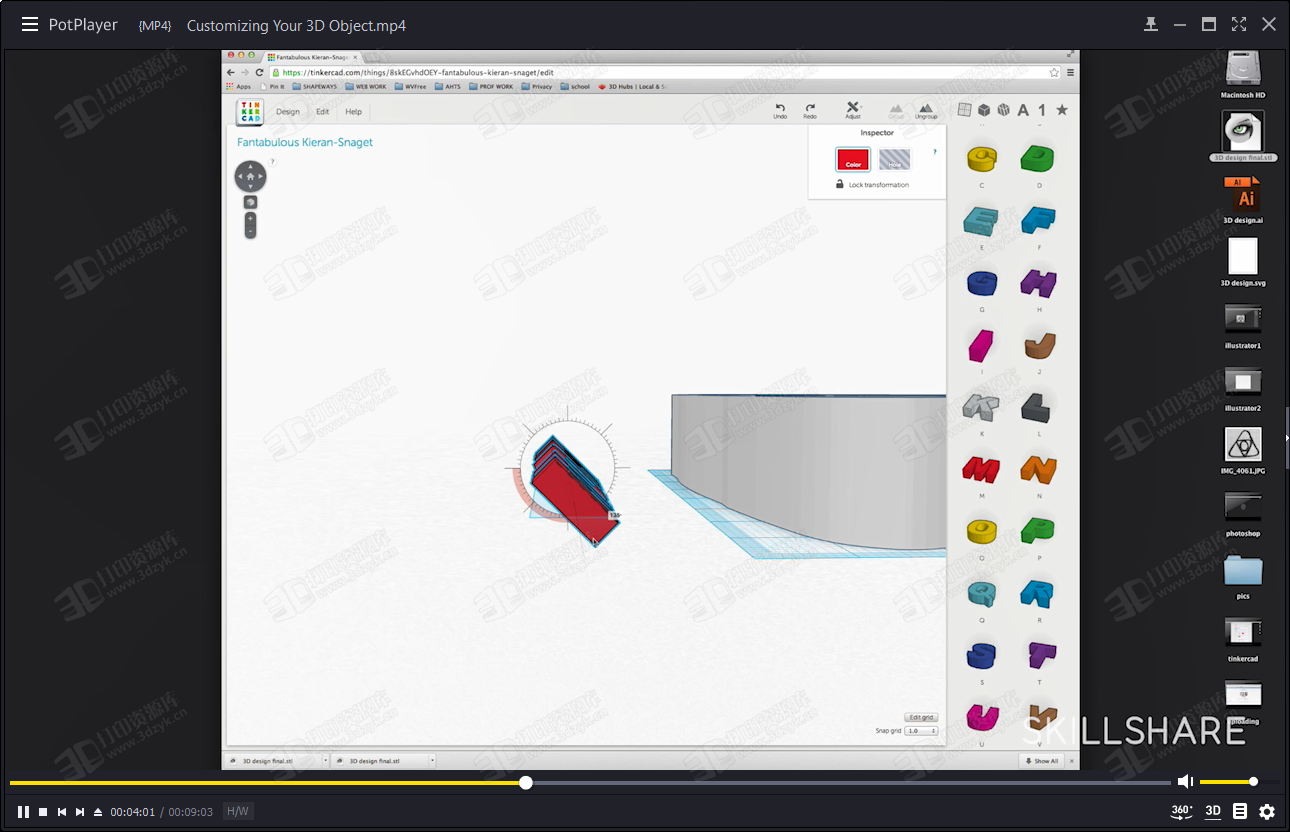
Task: Toggle H/W hardware acceleration
Action: (238, 812)
